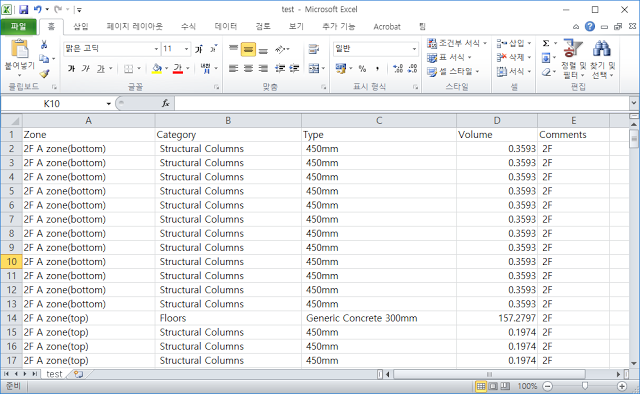The width and height of the screenshot is (640, 394).
Task: Click the Find and Select binoculars icon
Action: click(x=601, y=48)
